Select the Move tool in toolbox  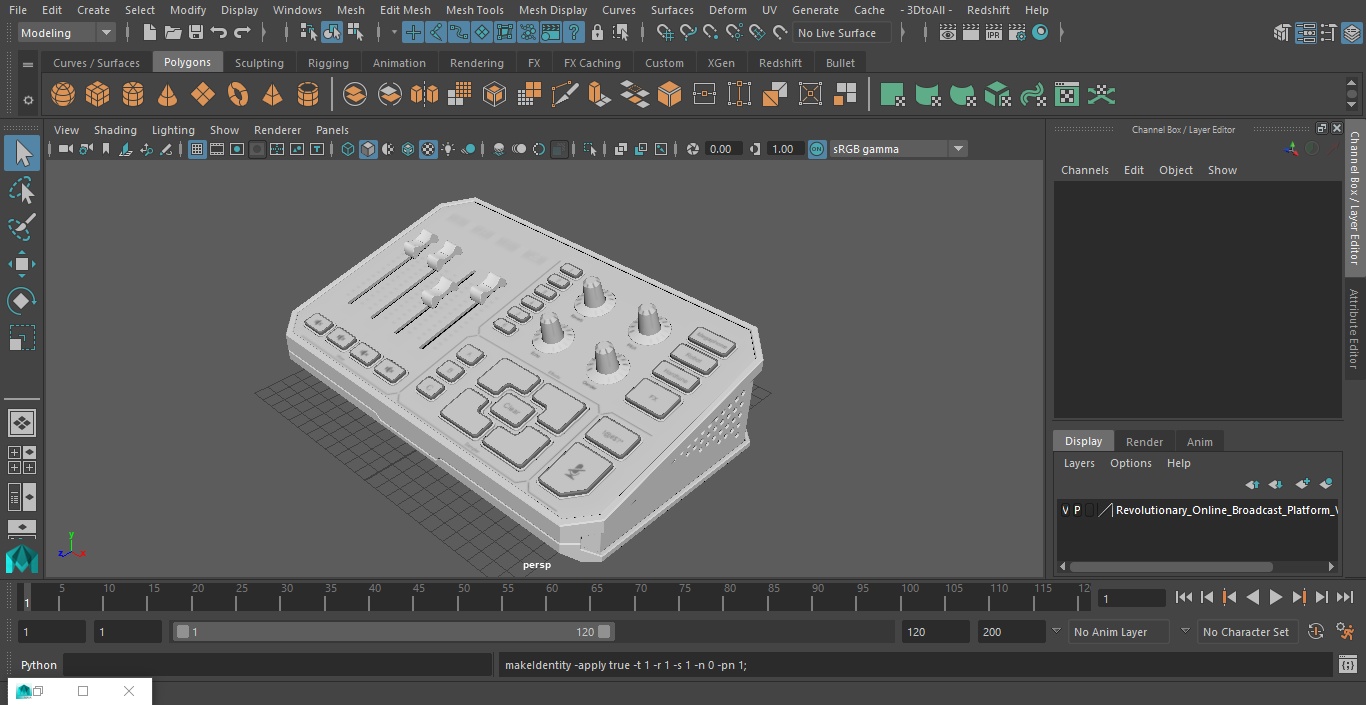point(22,264)
